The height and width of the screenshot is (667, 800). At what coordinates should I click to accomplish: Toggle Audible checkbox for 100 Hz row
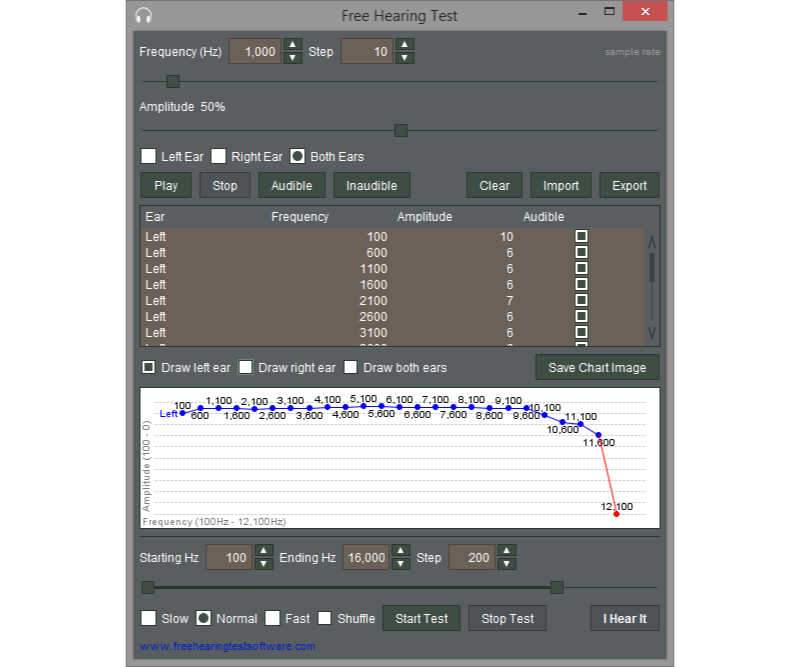(581, 236)
